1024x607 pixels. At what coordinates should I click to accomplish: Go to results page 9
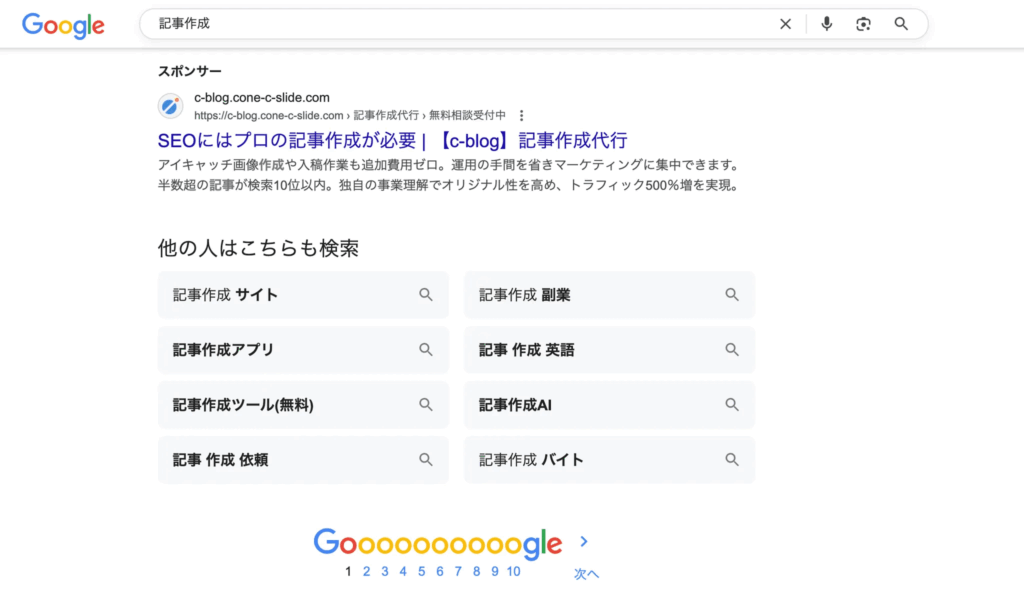coord(494,572)
